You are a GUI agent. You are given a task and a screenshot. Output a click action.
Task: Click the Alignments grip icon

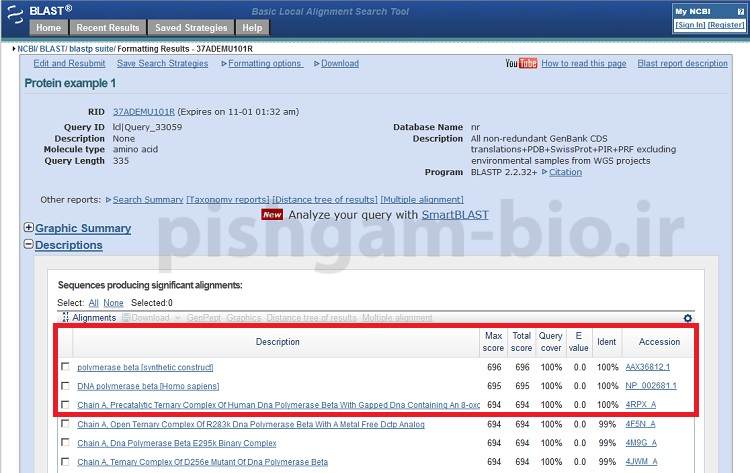(x=65, y=318)
